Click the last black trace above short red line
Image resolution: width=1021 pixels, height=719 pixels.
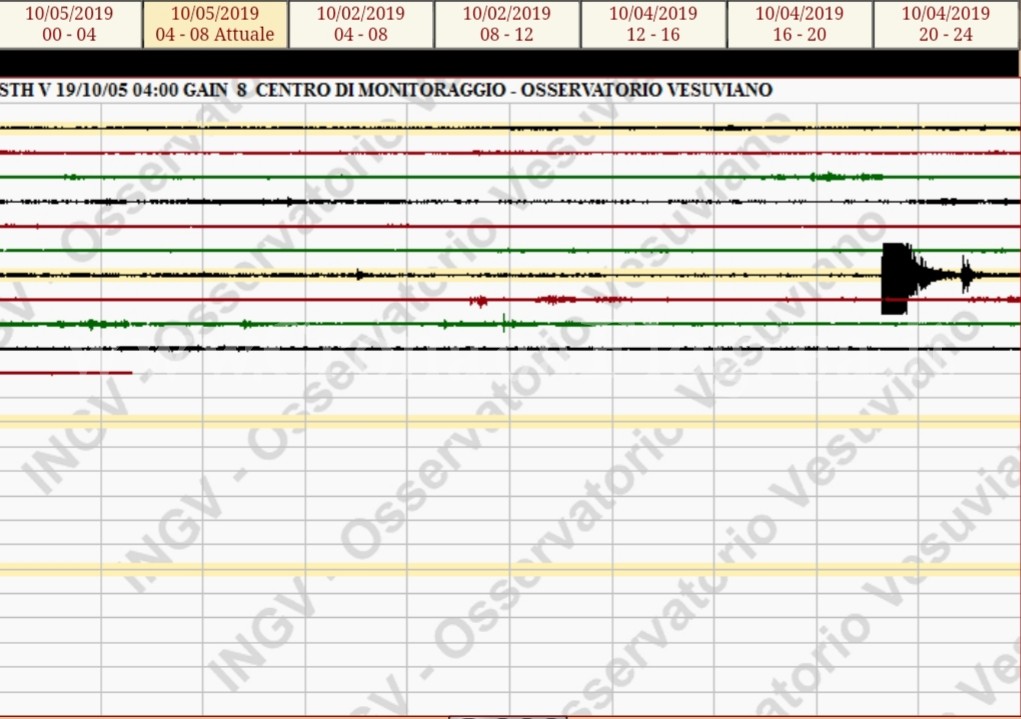click(500, 348)
